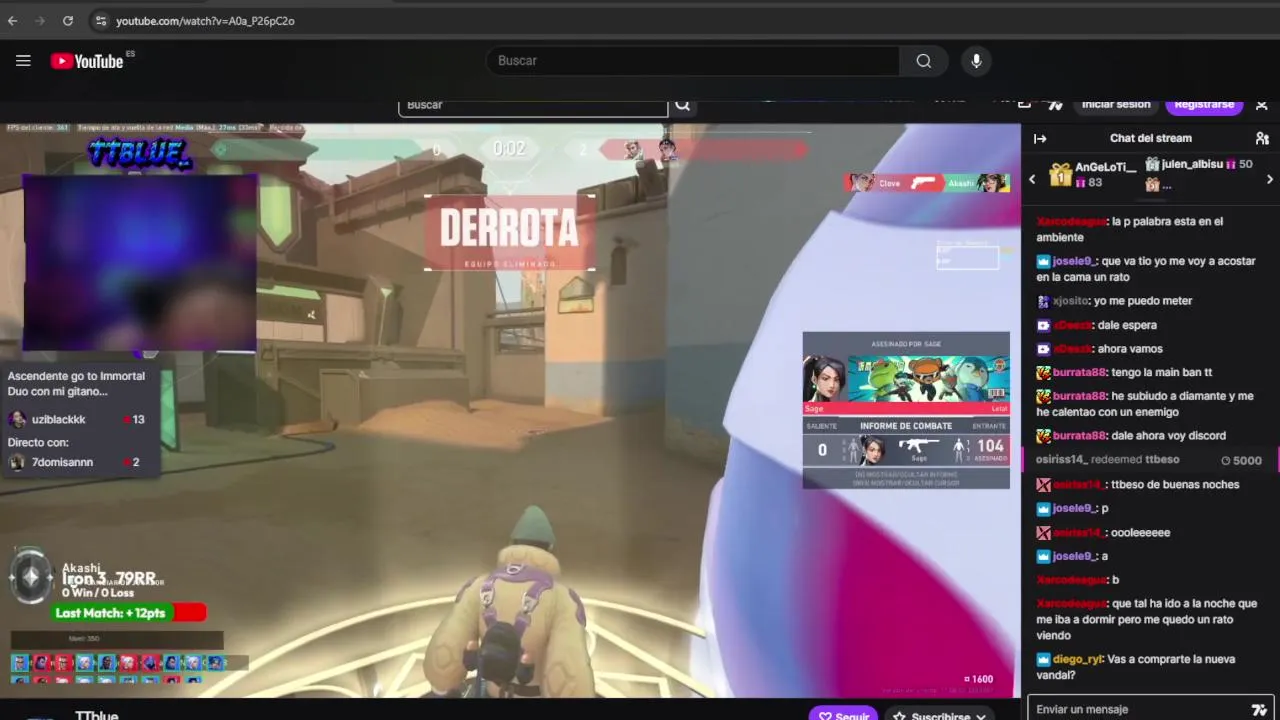This screenshot has height=720, width=1280.
Task: Click YouTube search magnifier button
Action: (x=923, y=61)
